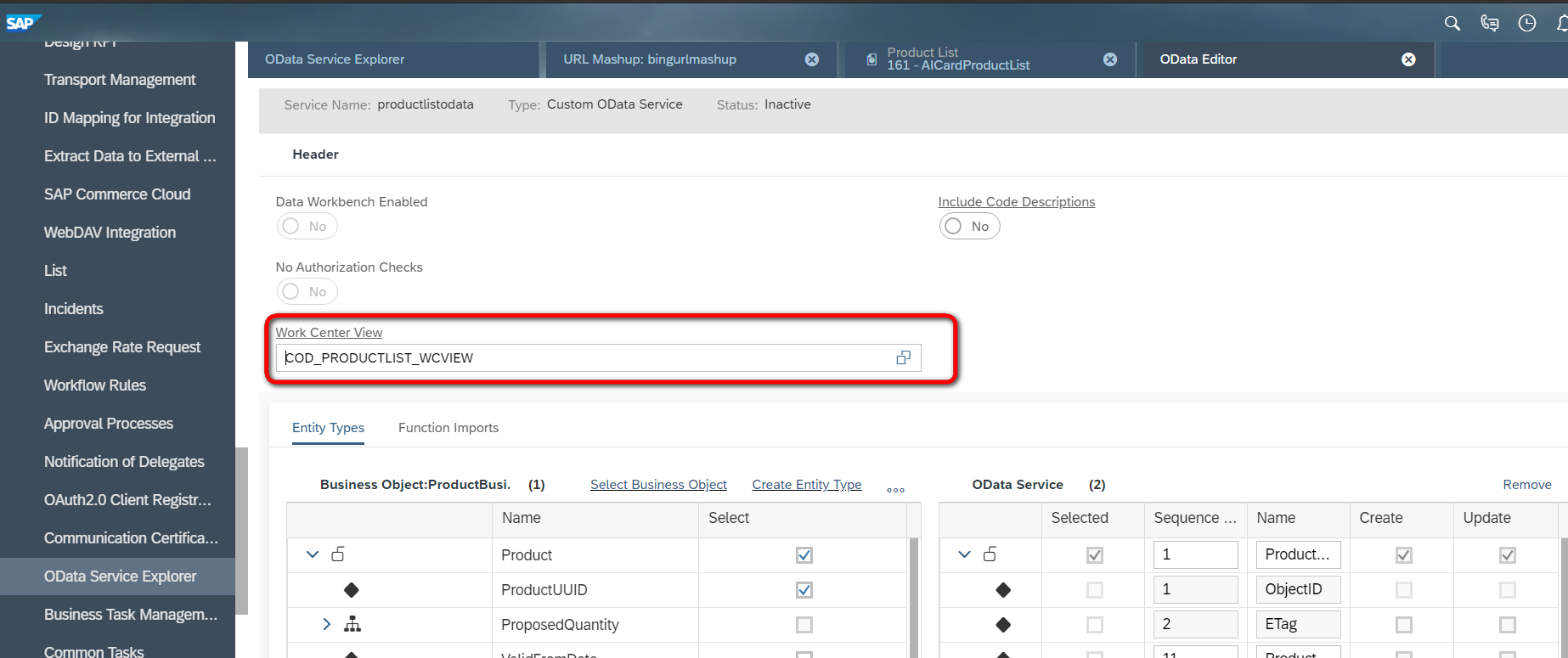Toggle Selected checkbox in first OData row

pos(1095,555)
